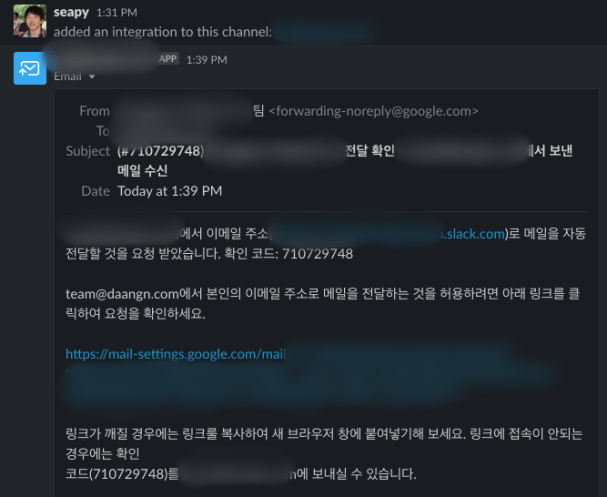Click the "Subject" field label
The height and width of the screenshot is (497, 607).
(x=88, y=151)
